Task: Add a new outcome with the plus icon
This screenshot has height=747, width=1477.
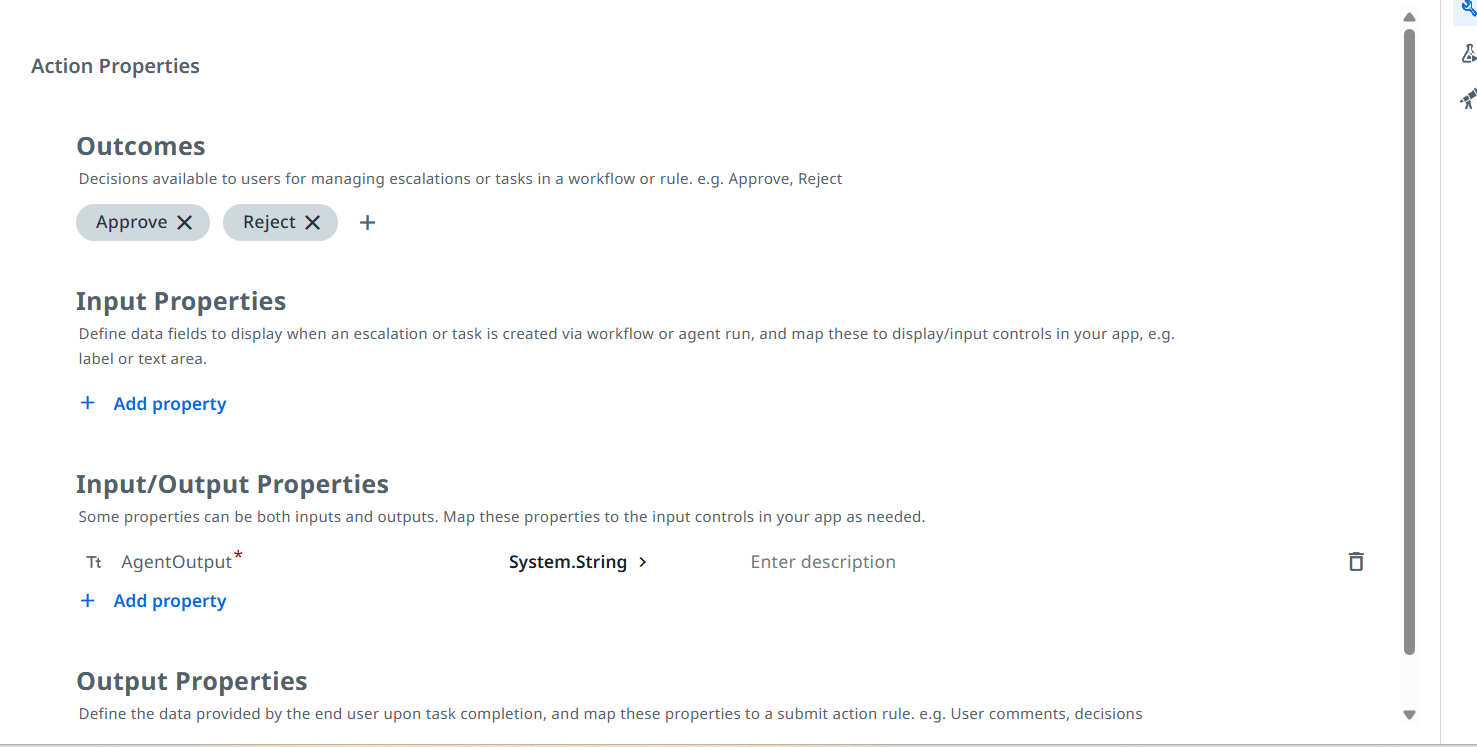Action: pos(367,223)
